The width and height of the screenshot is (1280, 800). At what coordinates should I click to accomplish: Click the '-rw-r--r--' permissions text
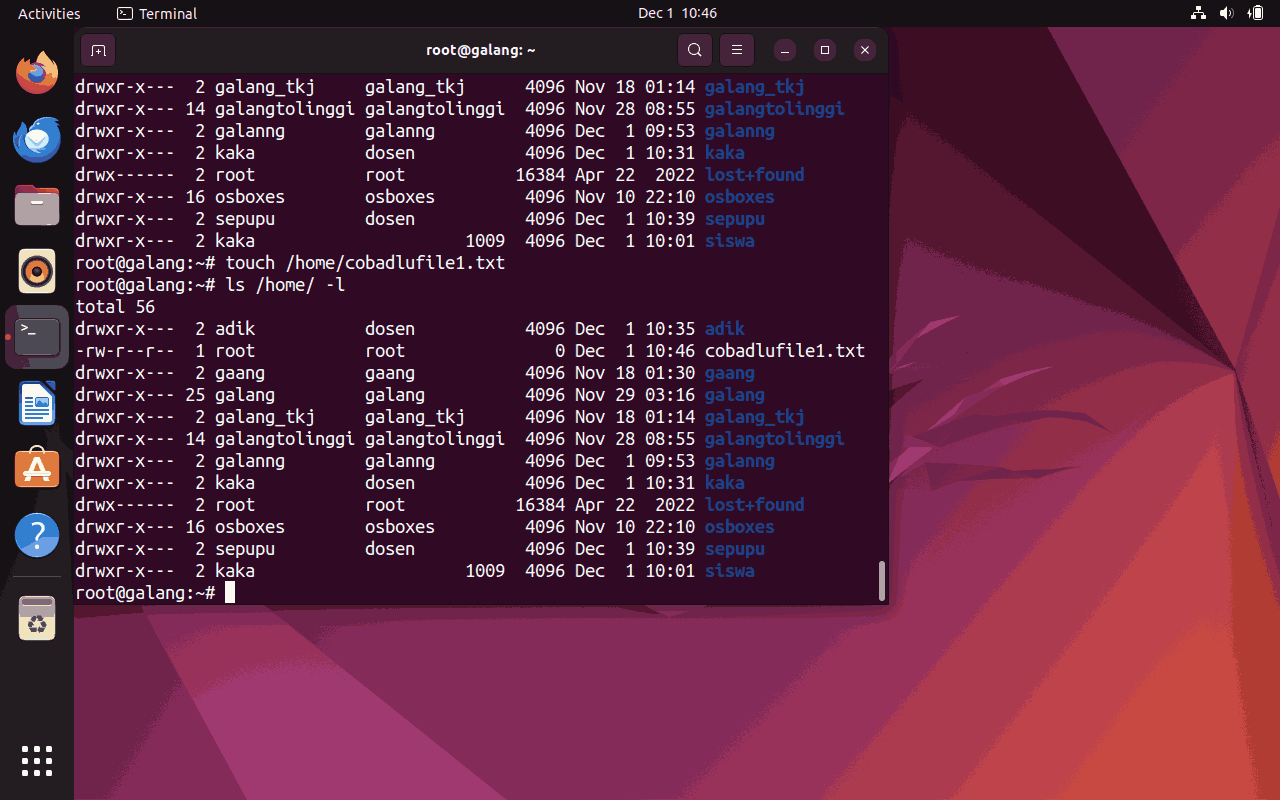[125, 351]
